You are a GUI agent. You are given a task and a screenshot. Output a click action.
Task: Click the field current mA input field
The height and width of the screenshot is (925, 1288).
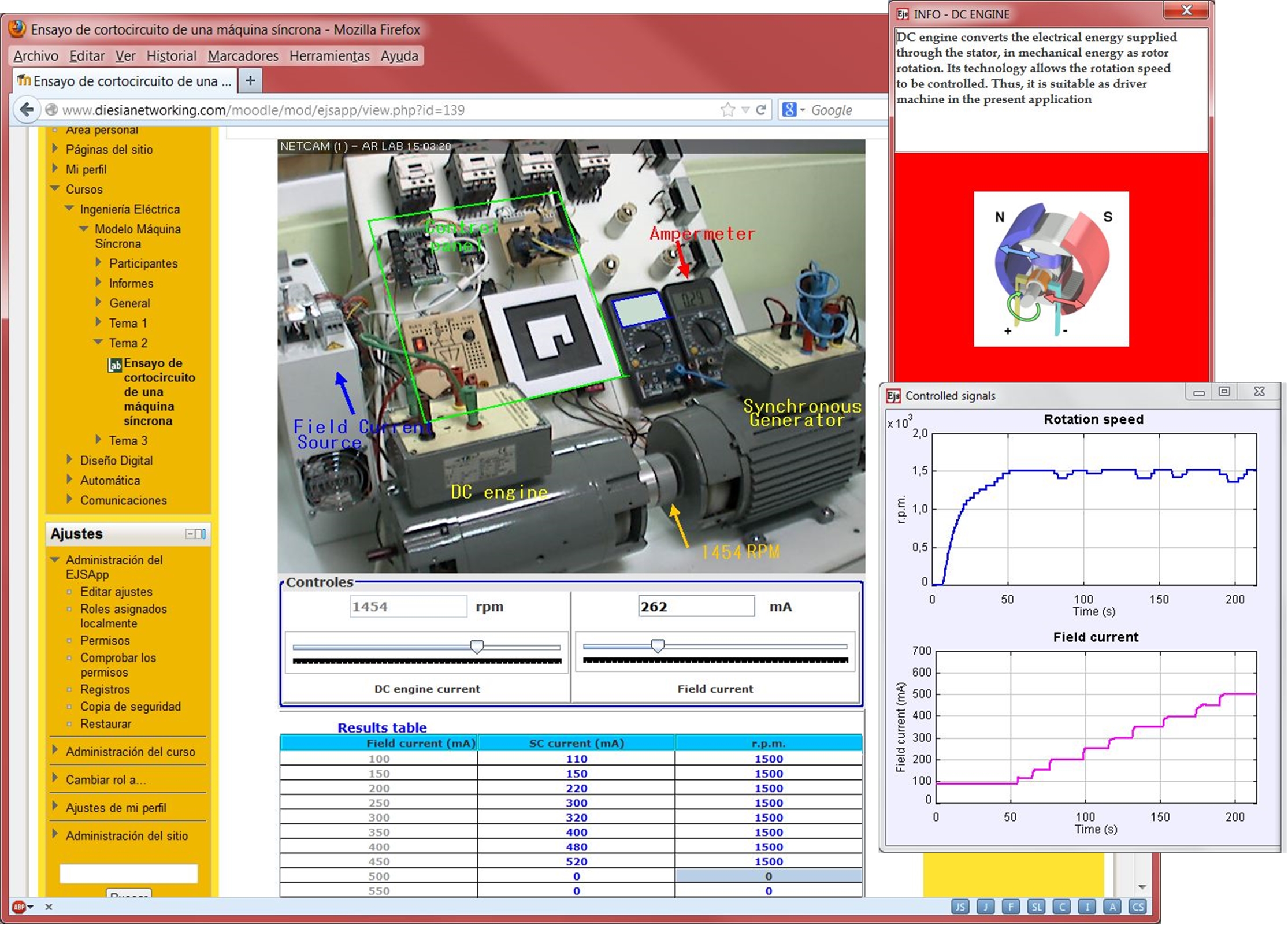tap(696, 607)
